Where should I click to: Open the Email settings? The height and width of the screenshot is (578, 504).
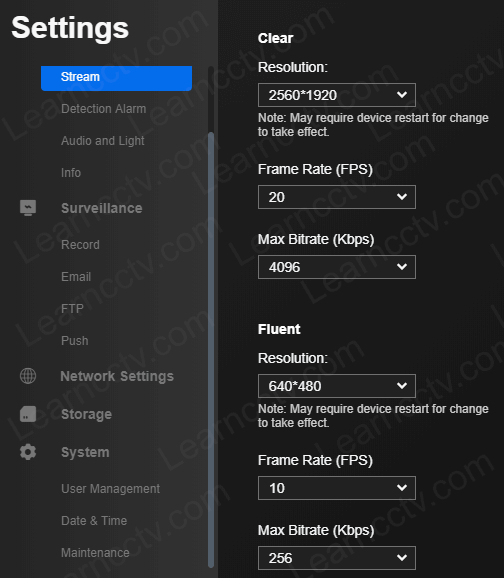(76, 277)
